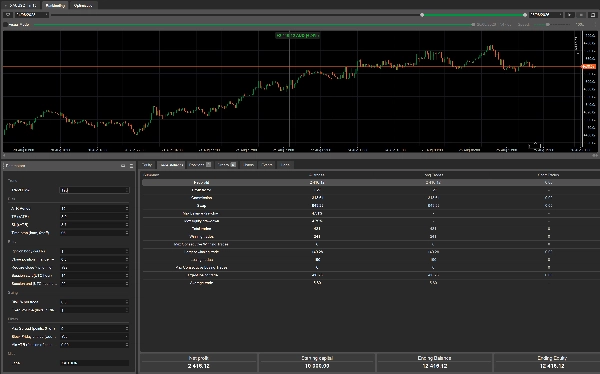Open the backtest end date dropdown

(546, 15)
